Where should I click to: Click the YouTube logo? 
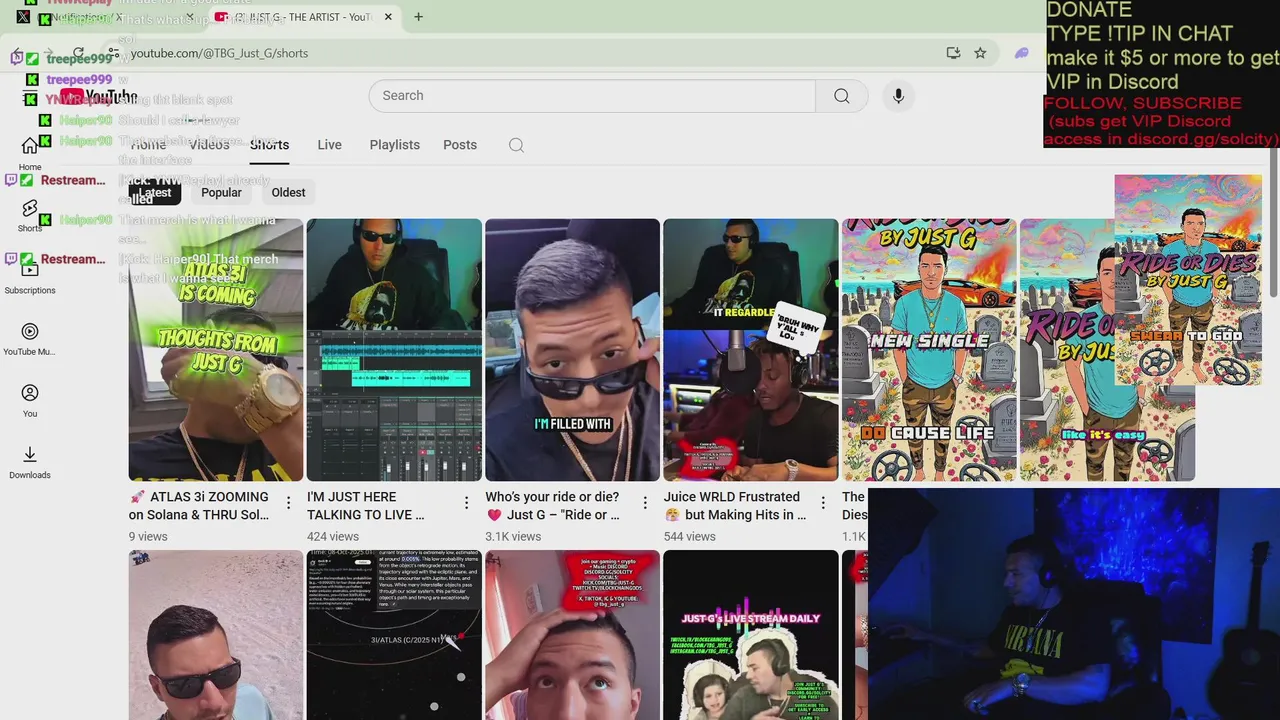98,96
